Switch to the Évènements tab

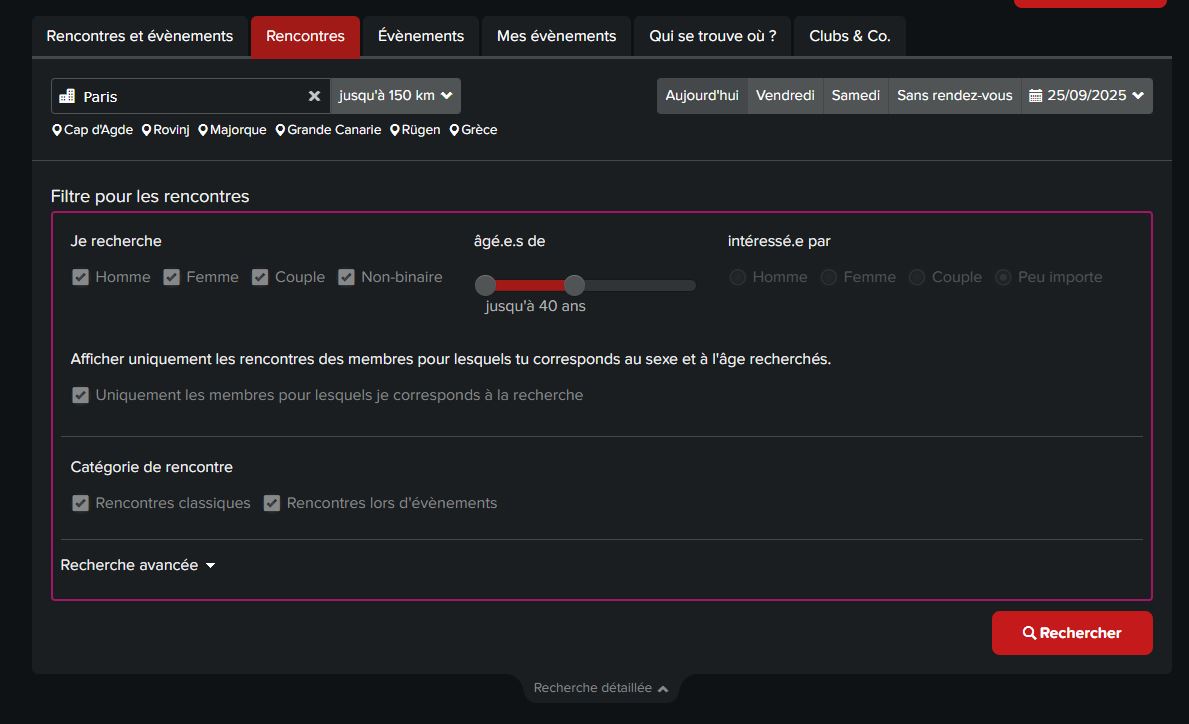click(421, 36)
